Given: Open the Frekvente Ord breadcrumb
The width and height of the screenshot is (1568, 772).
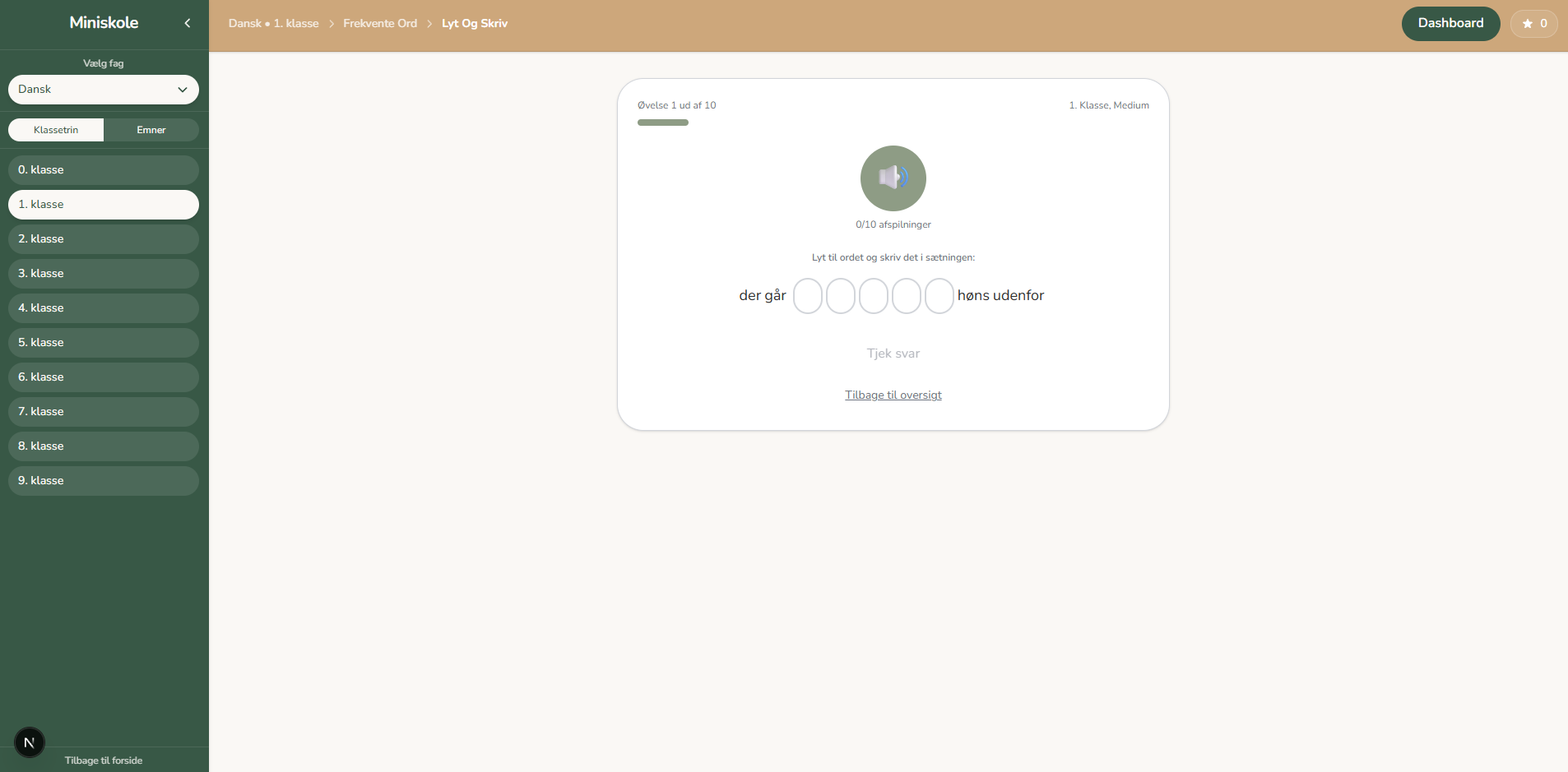Looking at the screenshot, I should tap(380, 23).
